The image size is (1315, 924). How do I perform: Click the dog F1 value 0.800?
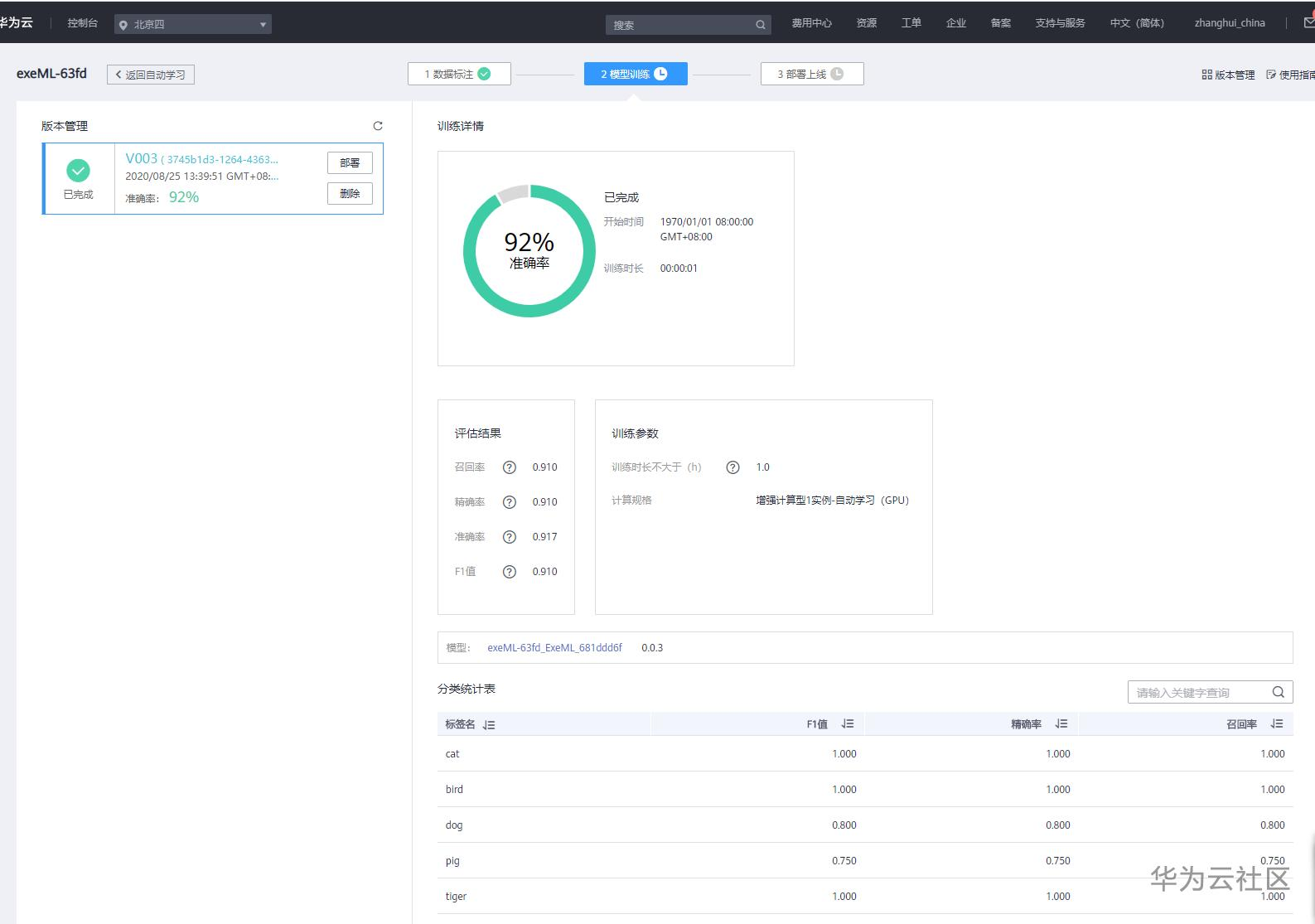844,825
